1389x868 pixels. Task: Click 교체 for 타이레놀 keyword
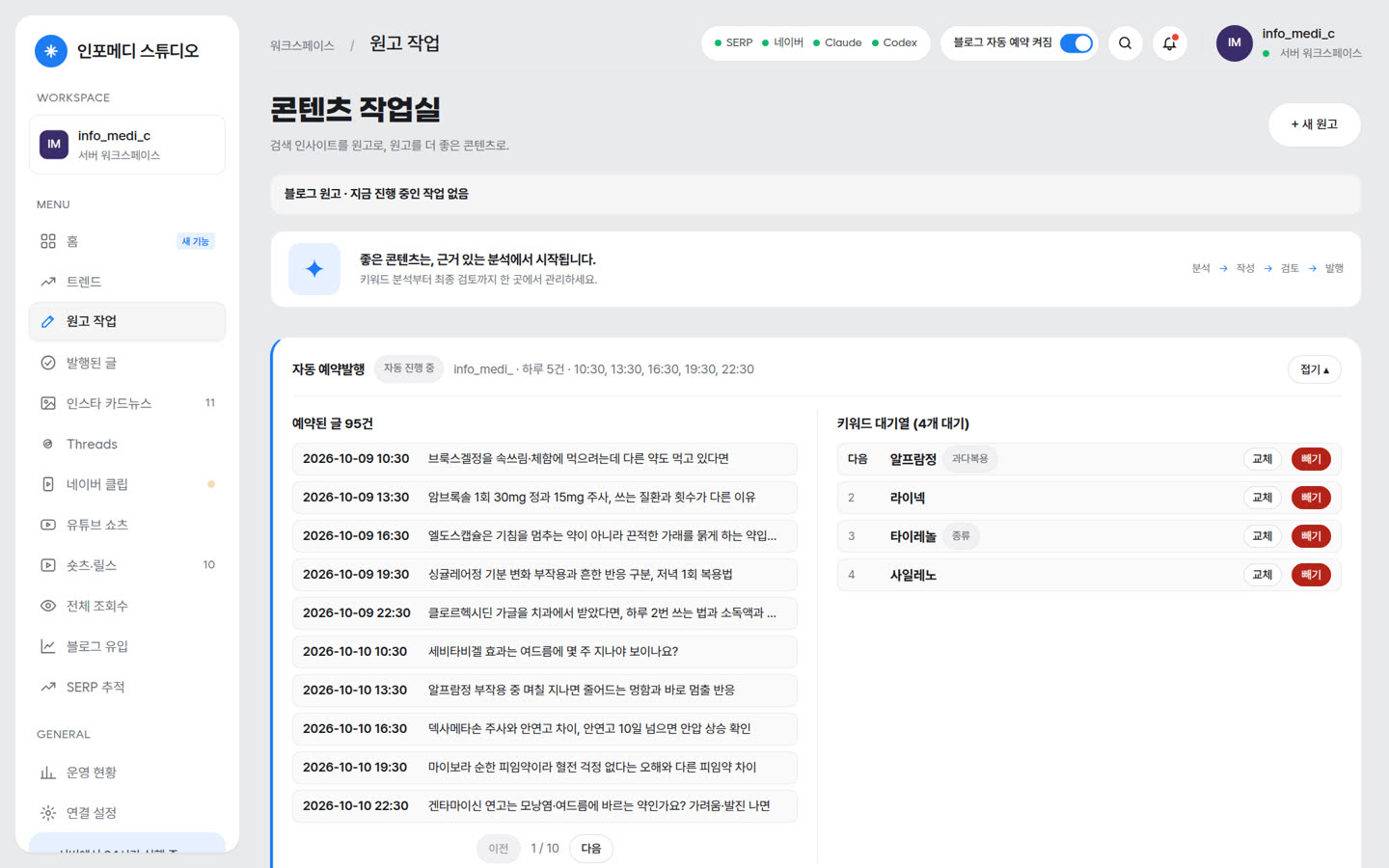[1263, 536]
